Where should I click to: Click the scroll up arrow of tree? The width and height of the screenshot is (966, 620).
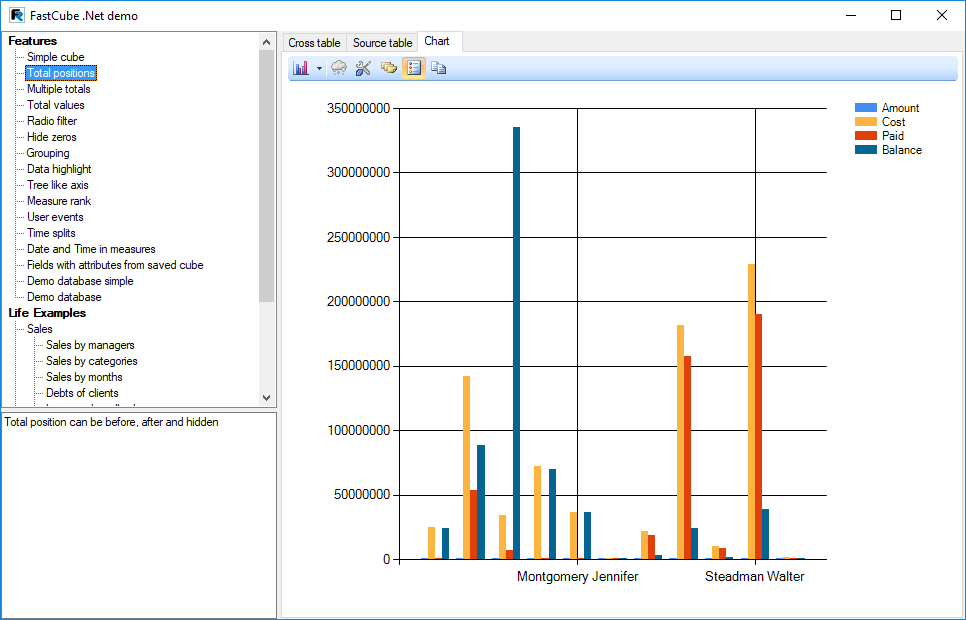tap(266, 42)
